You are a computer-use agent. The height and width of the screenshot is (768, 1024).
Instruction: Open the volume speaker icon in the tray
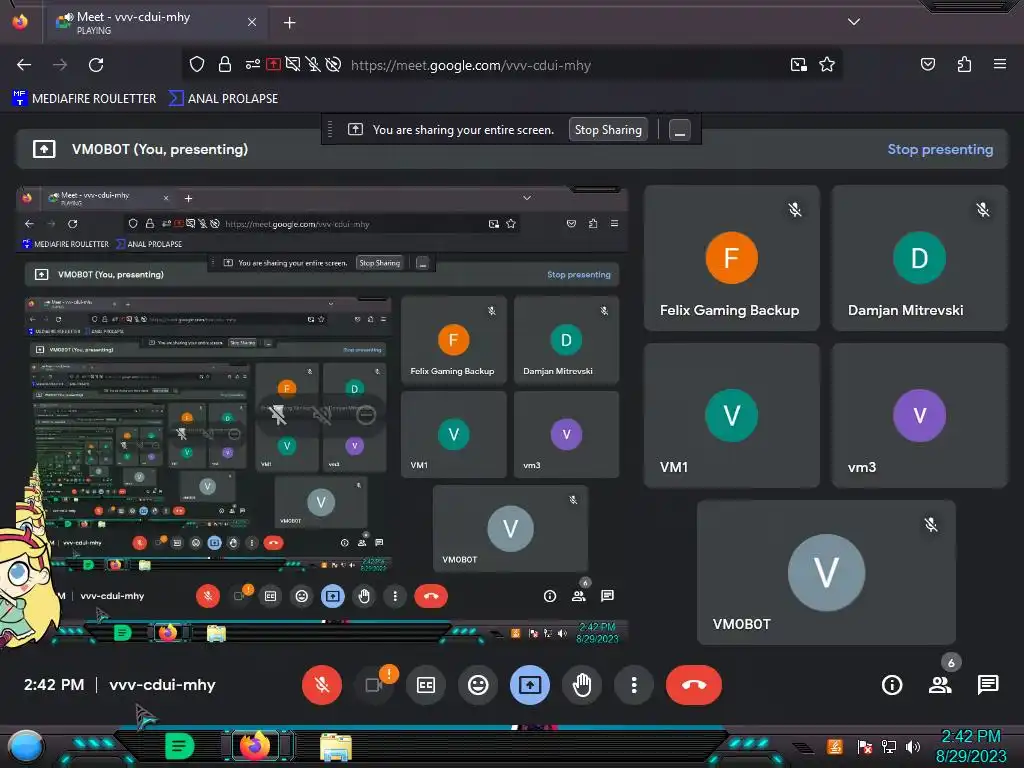coord(913,746)
